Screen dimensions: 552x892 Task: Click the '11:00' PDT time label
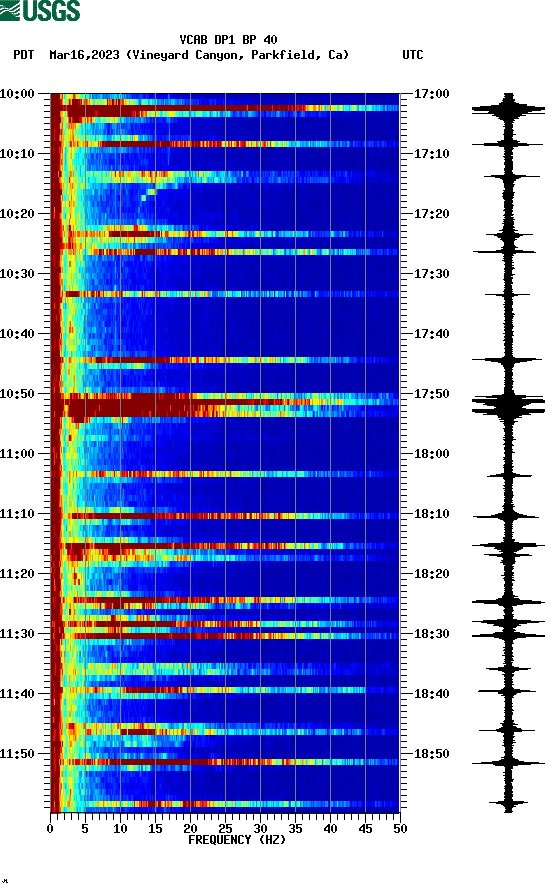pyautogui.click(x=17, y=453)
